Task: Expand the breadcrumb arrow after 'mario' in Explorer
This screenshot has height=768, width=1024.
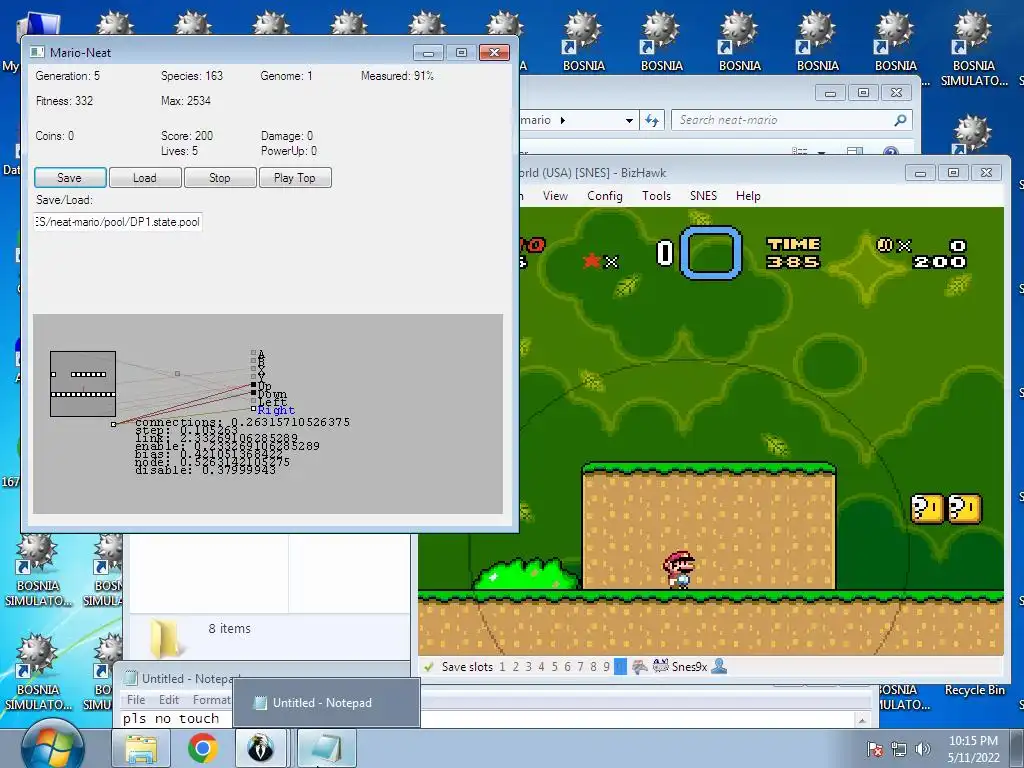Action: [x=563, y=120]
